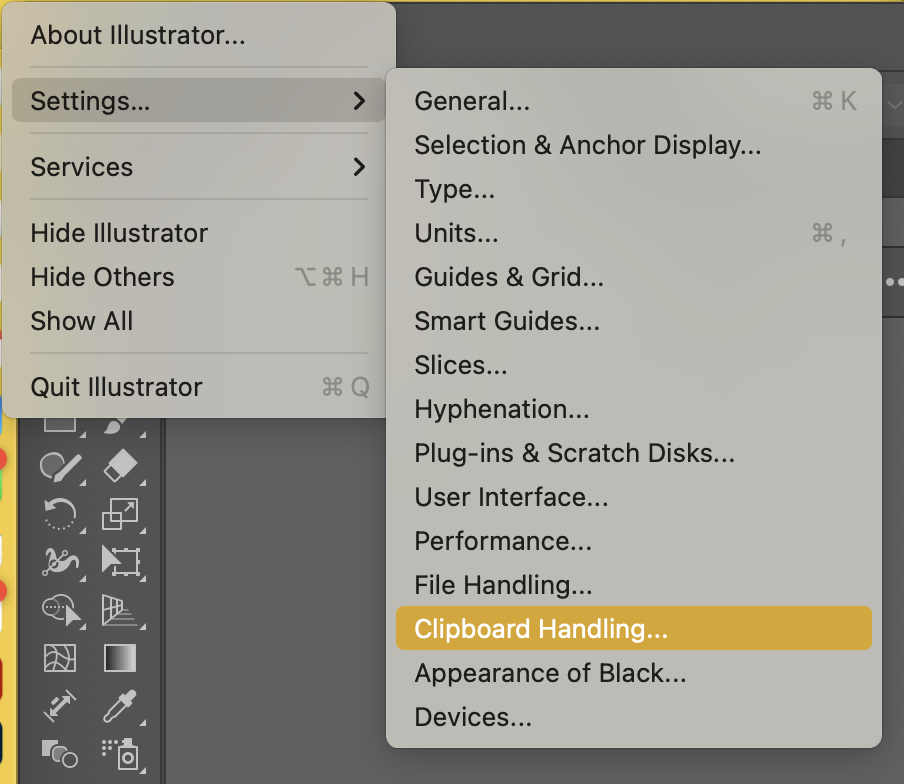Open Hyphenation settings
The image size is (904, 784).
[x=634, y=409]
